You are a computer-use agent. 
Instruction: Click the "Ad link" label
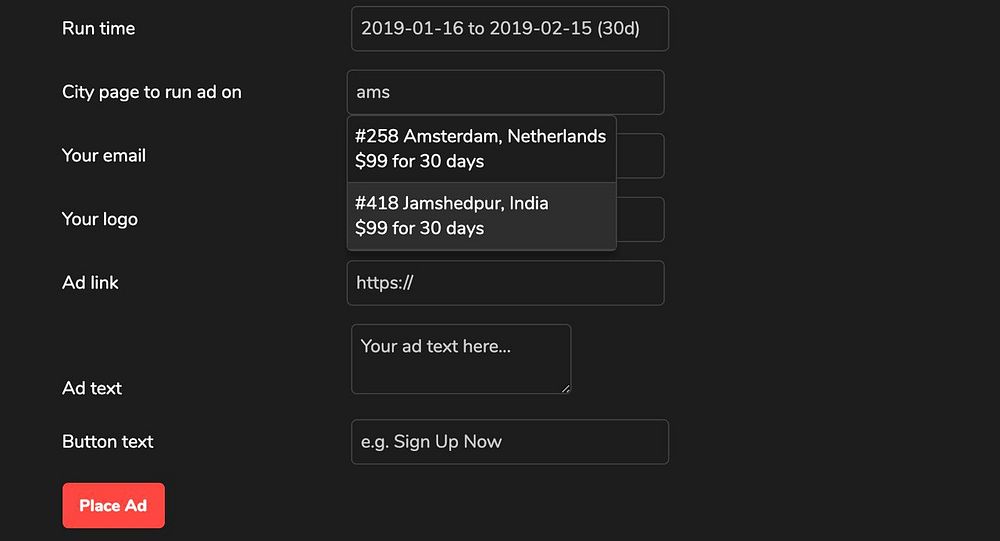click(90, 283)
